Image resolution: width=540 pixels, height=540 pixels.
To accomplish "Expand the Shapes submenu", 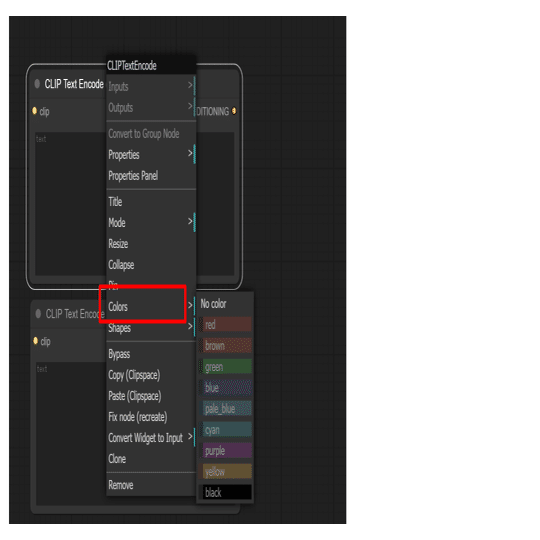I will (151, 328).
